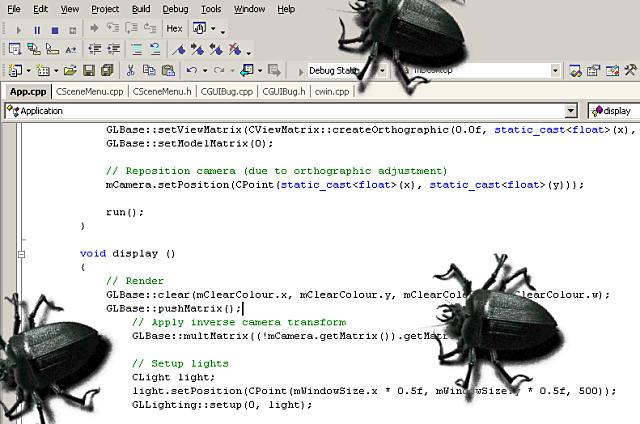The width and height of the screenshot is (640, 424).
Task: Open the find combo box dropdown arrow
Action: [x=555, y=71]
